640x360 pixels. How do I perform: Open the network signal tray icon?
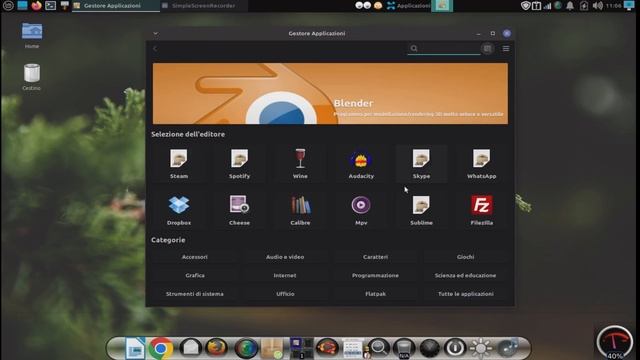(547, 6)
